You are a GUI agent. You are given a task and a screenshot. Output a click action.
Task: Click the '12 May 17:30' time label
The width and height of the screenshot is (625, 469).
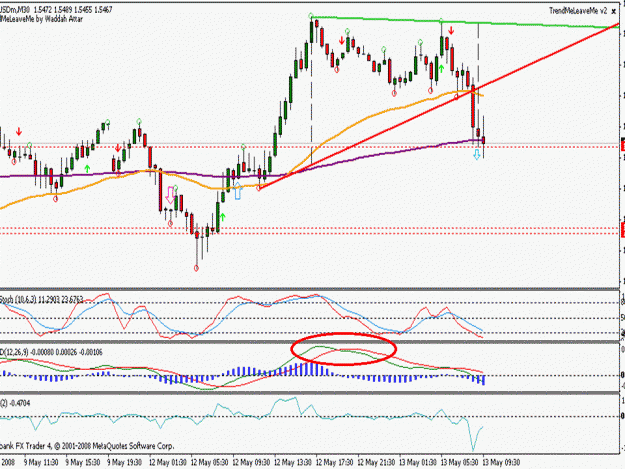pyautogui.click(x=334, y=462)
